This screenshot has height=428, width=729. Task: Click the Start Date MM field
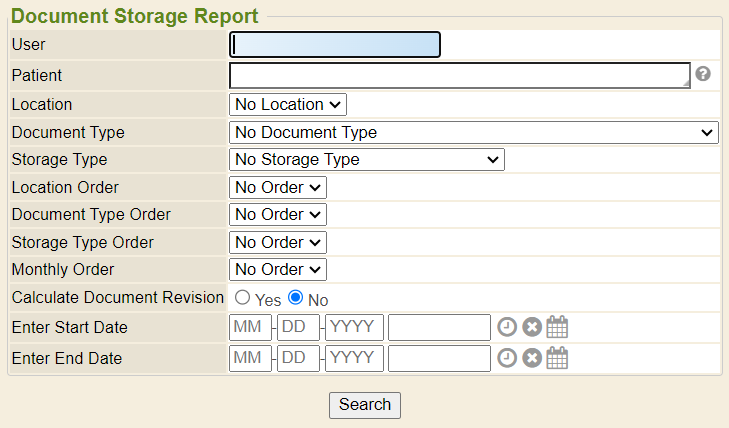[x=250, y=328]
